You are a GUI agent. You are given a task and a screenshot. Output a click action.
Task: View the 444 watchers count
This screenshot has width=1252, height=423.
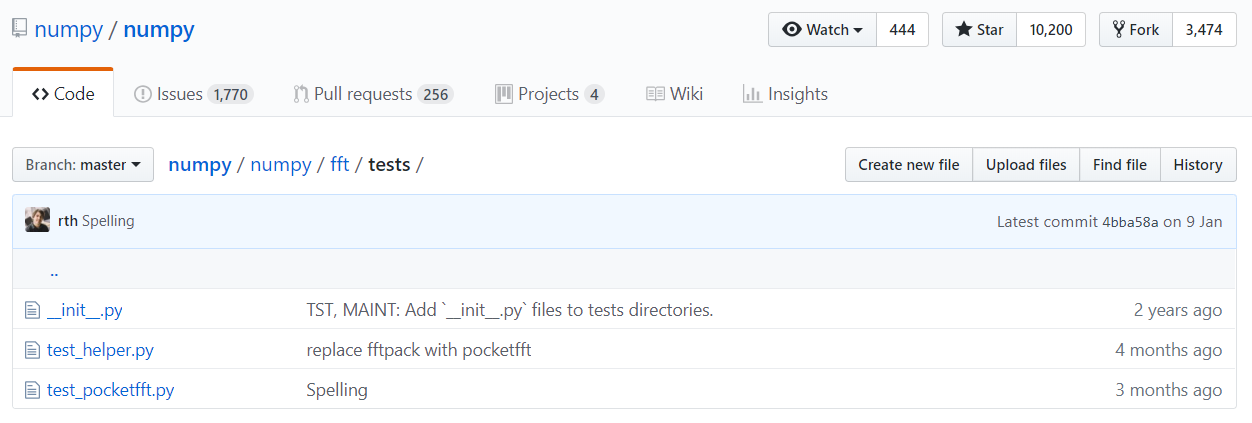pyautogui.click(x=902, y=30)
